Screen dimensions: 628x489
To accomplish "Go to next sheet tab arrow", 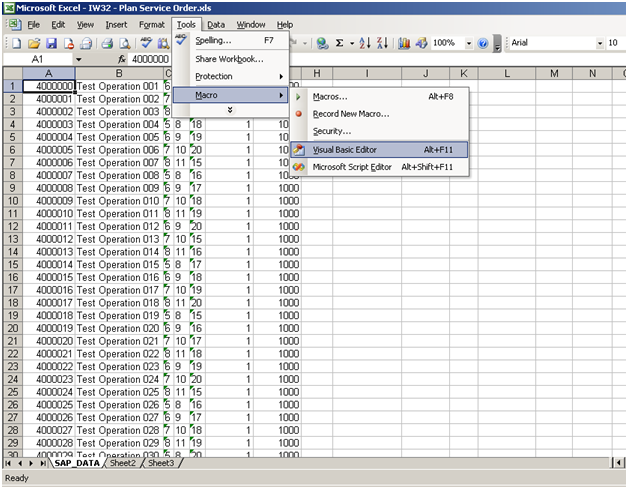I will [x=31, y=463].
